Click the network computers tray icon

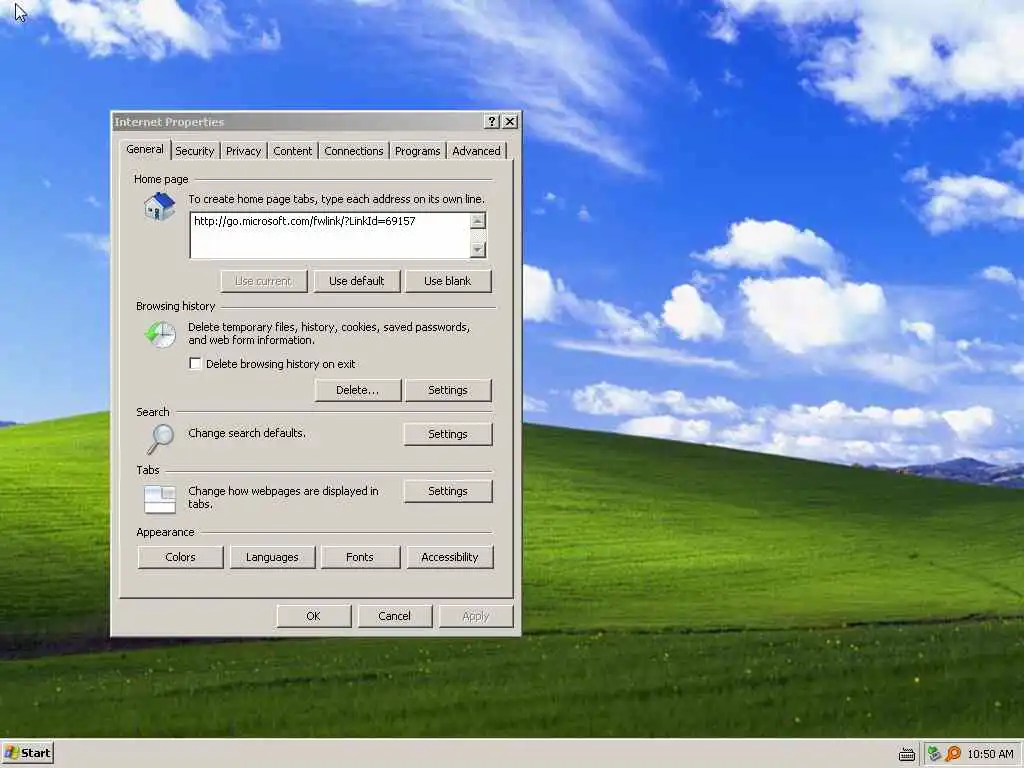point(934,754)
